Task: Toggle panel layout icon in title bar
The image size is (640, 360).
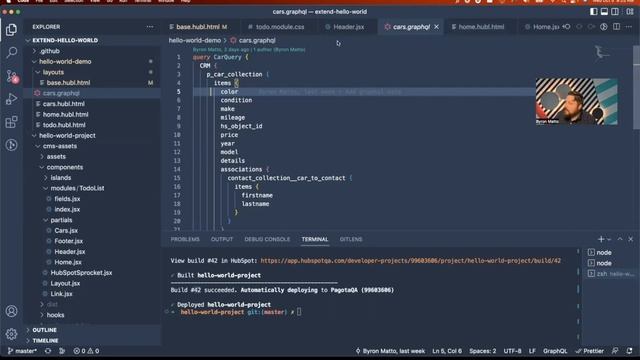Action: [604, 11]
